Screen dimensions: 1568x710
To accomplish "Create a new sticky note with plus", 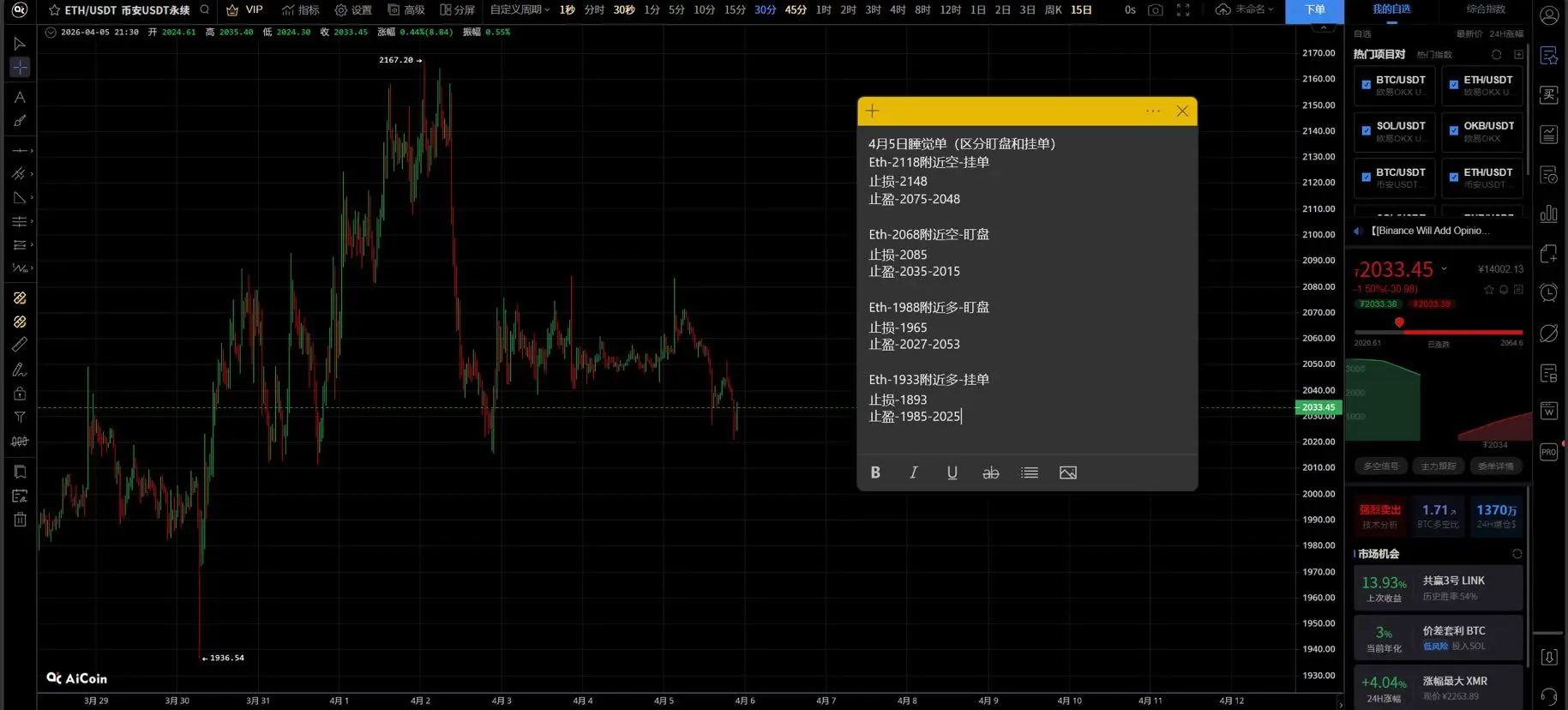I will click(x=873, y=111).
